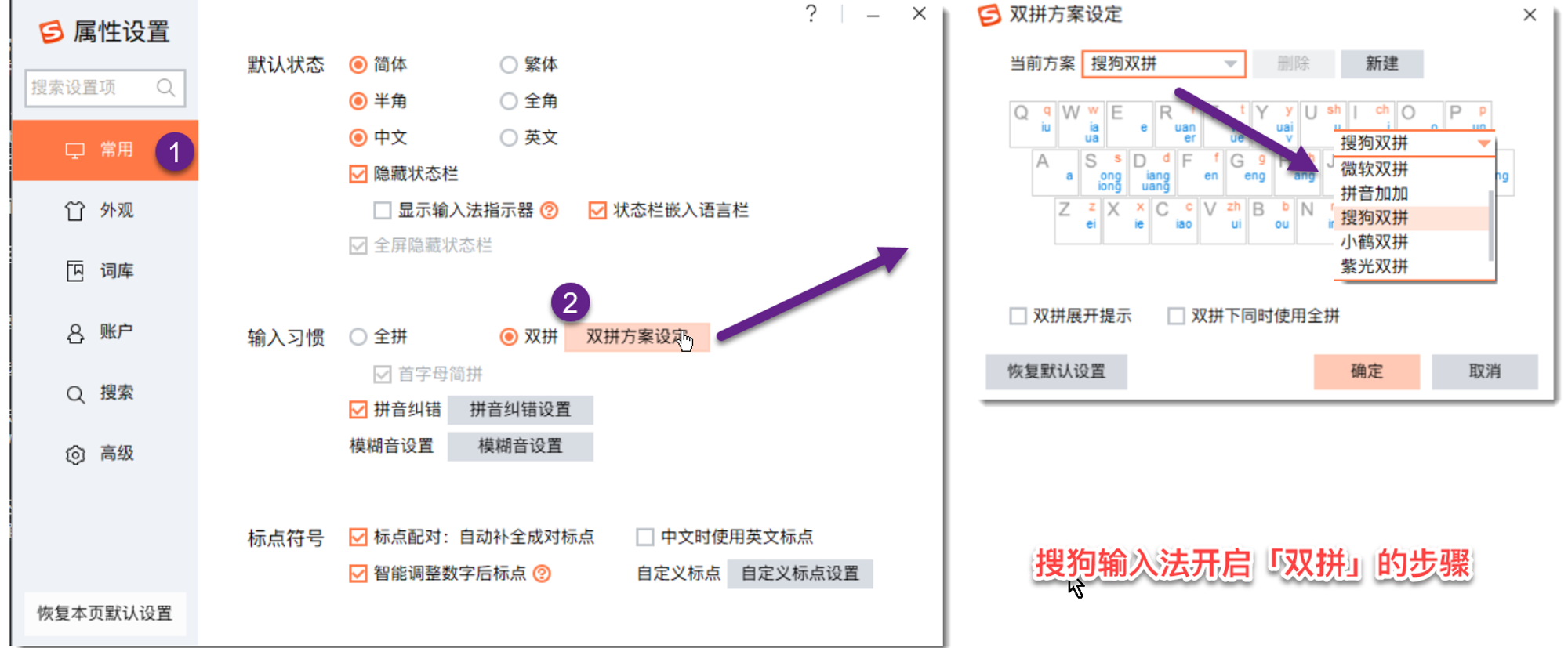This screenshot has width=1568, height=648.
Task: Enable the 中文时使用英文标点 checkbox
Action: click(x=645, y=537)
